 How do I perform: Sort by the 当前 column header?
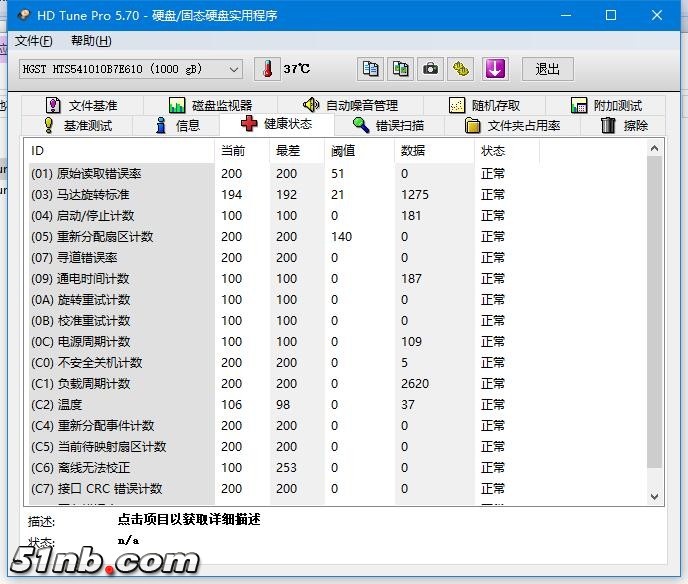(242, 150)
